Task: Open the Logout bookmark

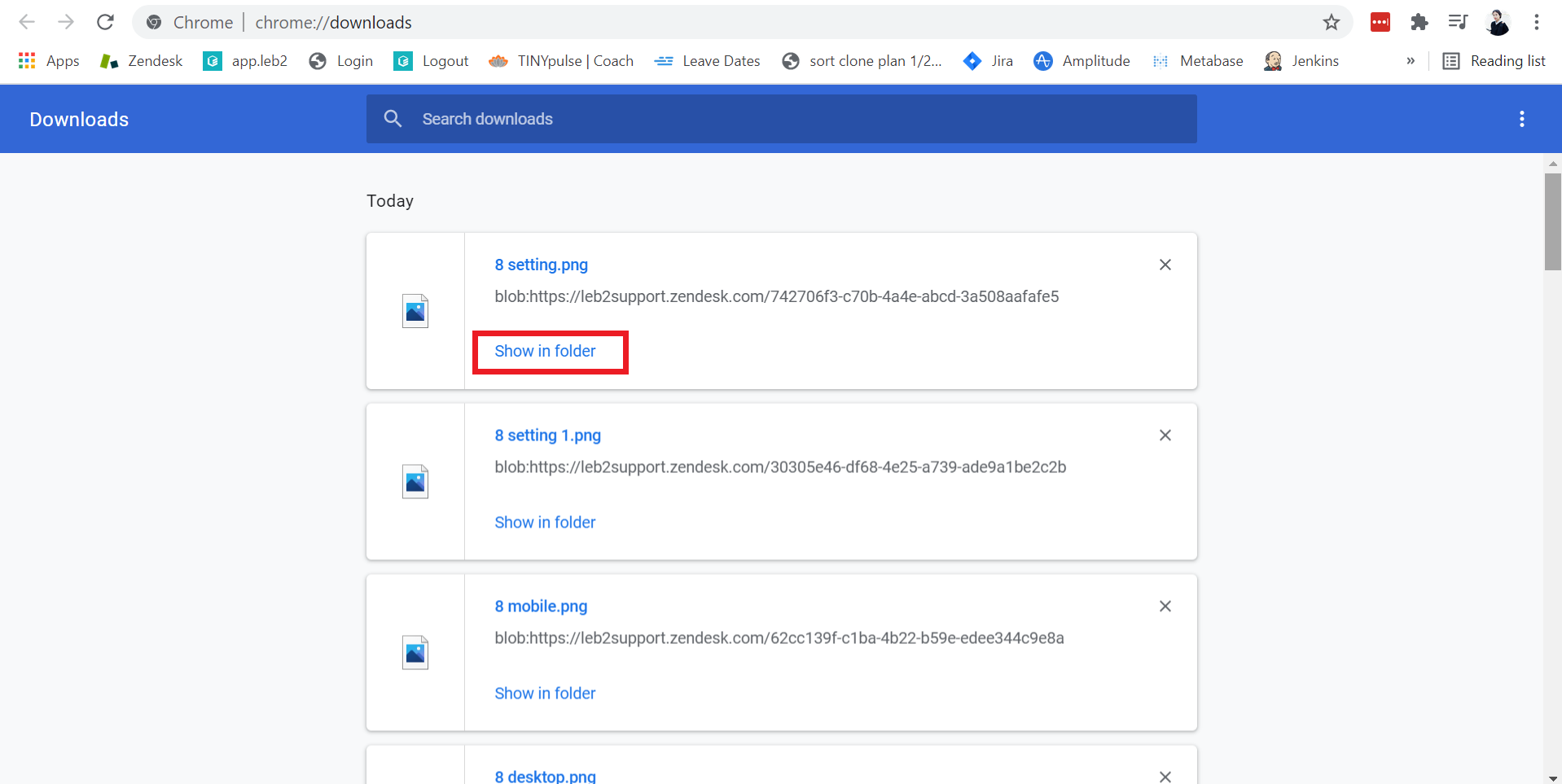Action: click(x=431, y=61)
